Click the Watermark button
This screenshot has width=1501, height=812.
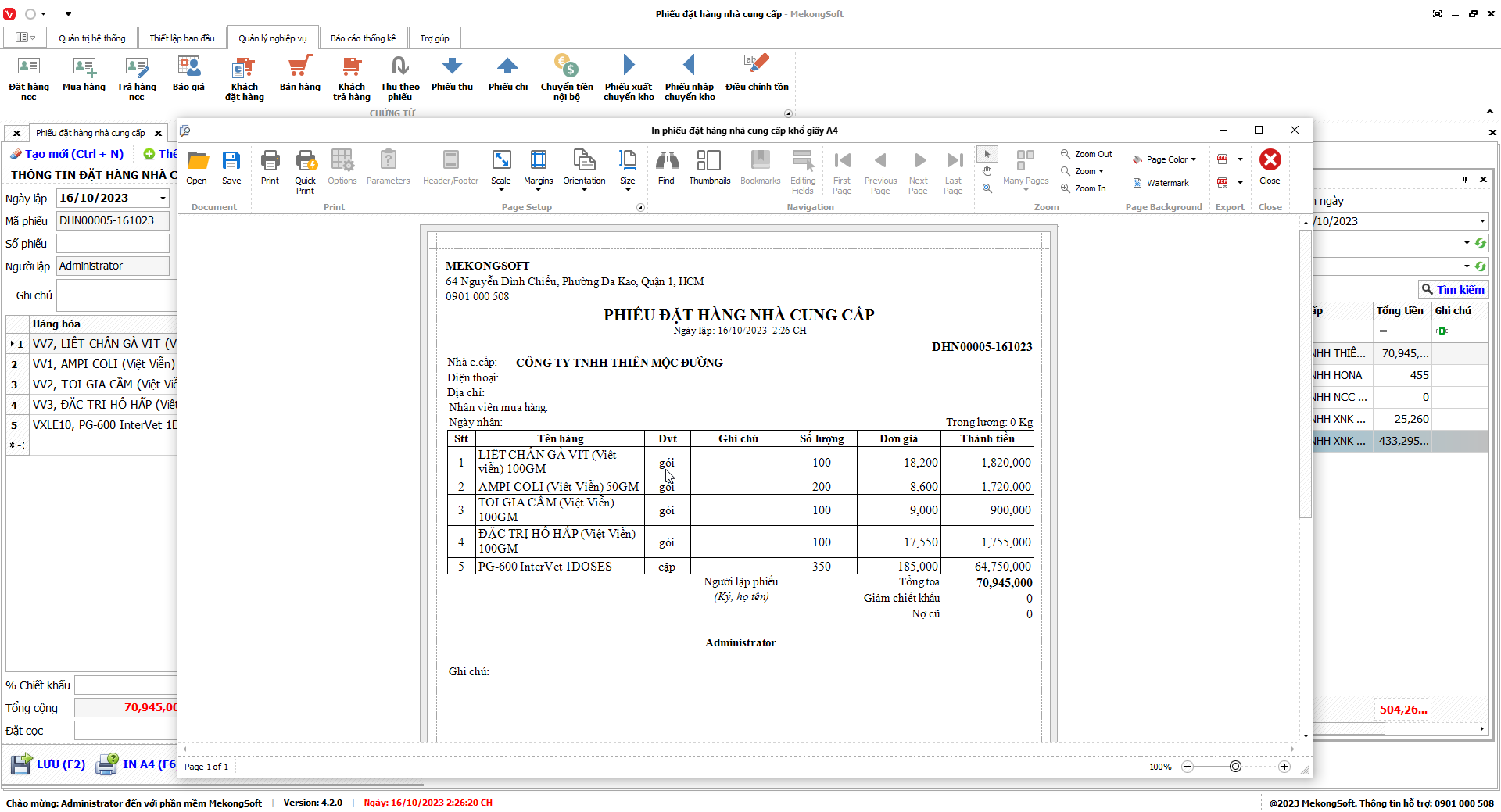(x=1162, y=183)
